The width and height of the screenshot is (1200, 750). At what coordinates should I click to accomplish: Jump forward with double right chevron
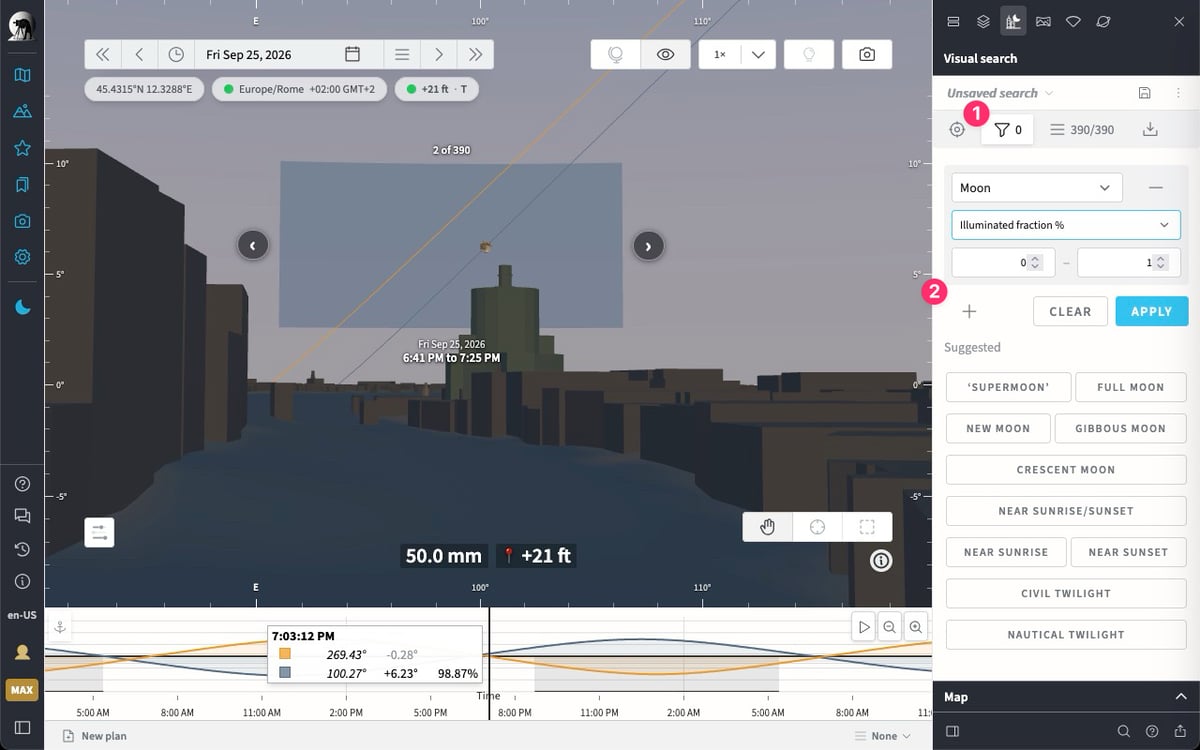pyautogui.click(x=475, y=55)
